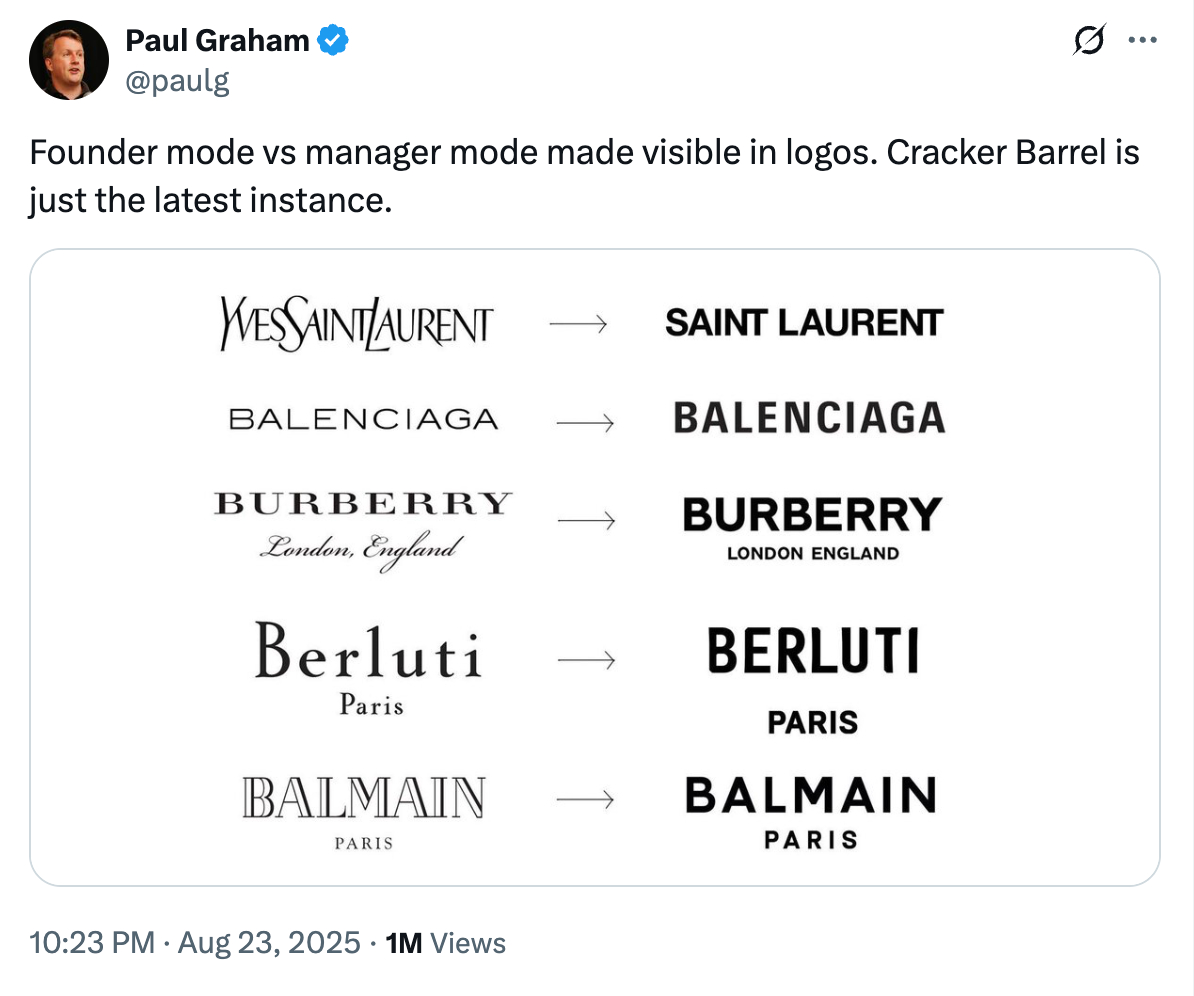Click the blue verified badge

333,41
